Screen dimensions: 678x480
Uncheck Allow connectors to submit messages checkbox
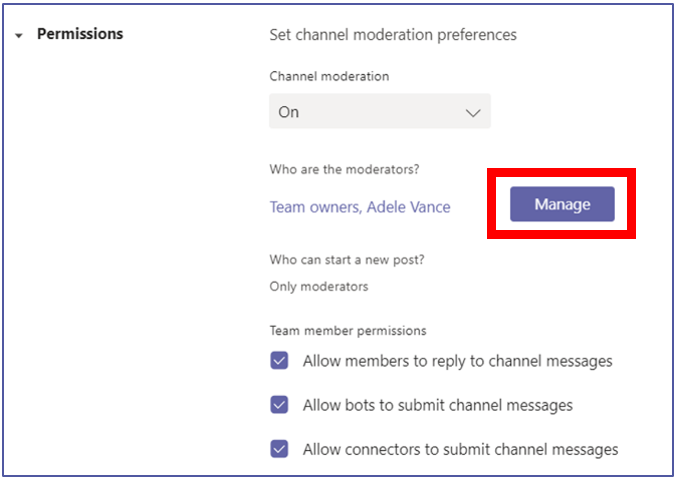[x=279, y=449]
